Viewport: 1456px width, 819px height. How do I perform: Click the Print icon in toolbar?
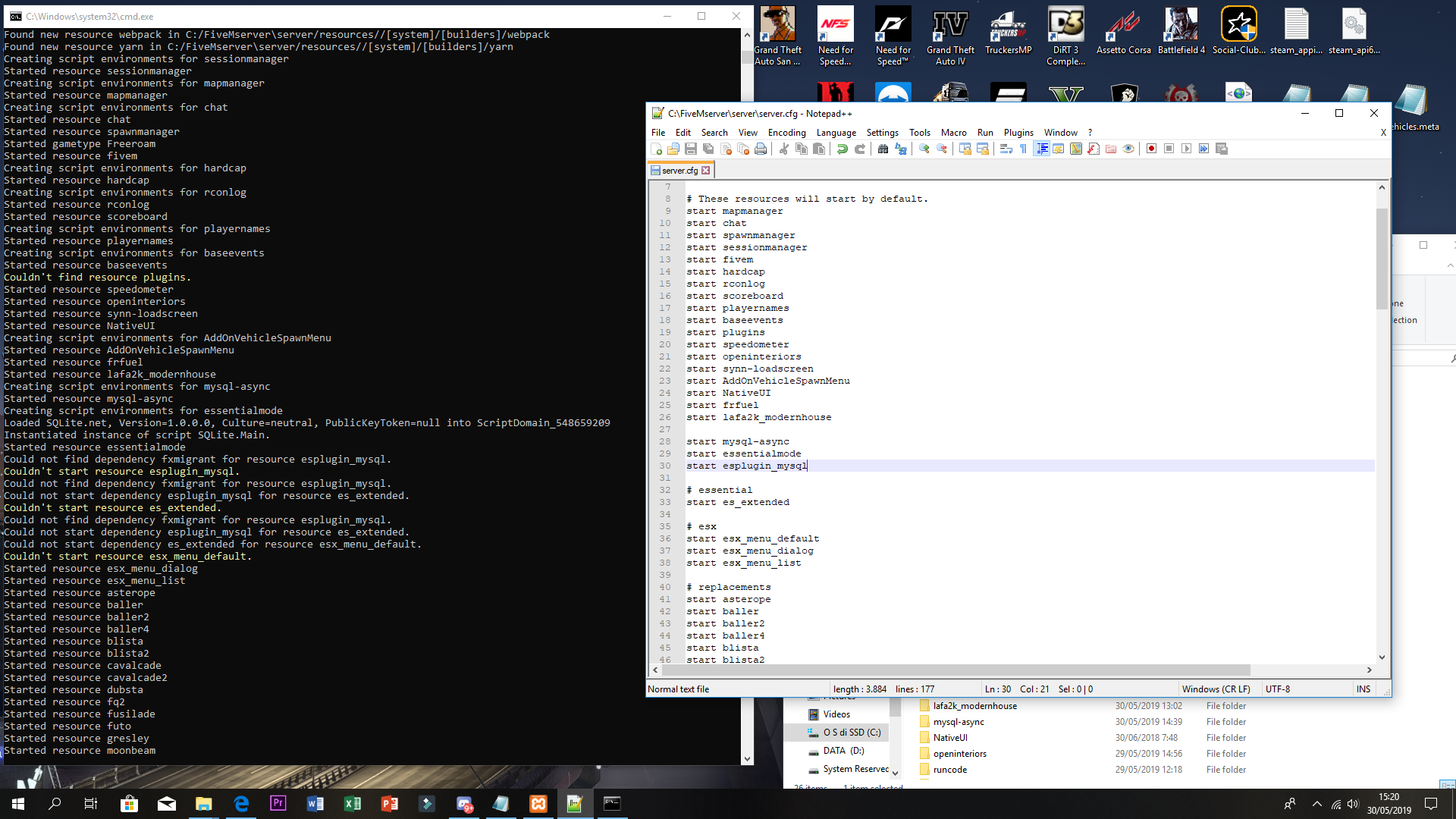(761, 149)
